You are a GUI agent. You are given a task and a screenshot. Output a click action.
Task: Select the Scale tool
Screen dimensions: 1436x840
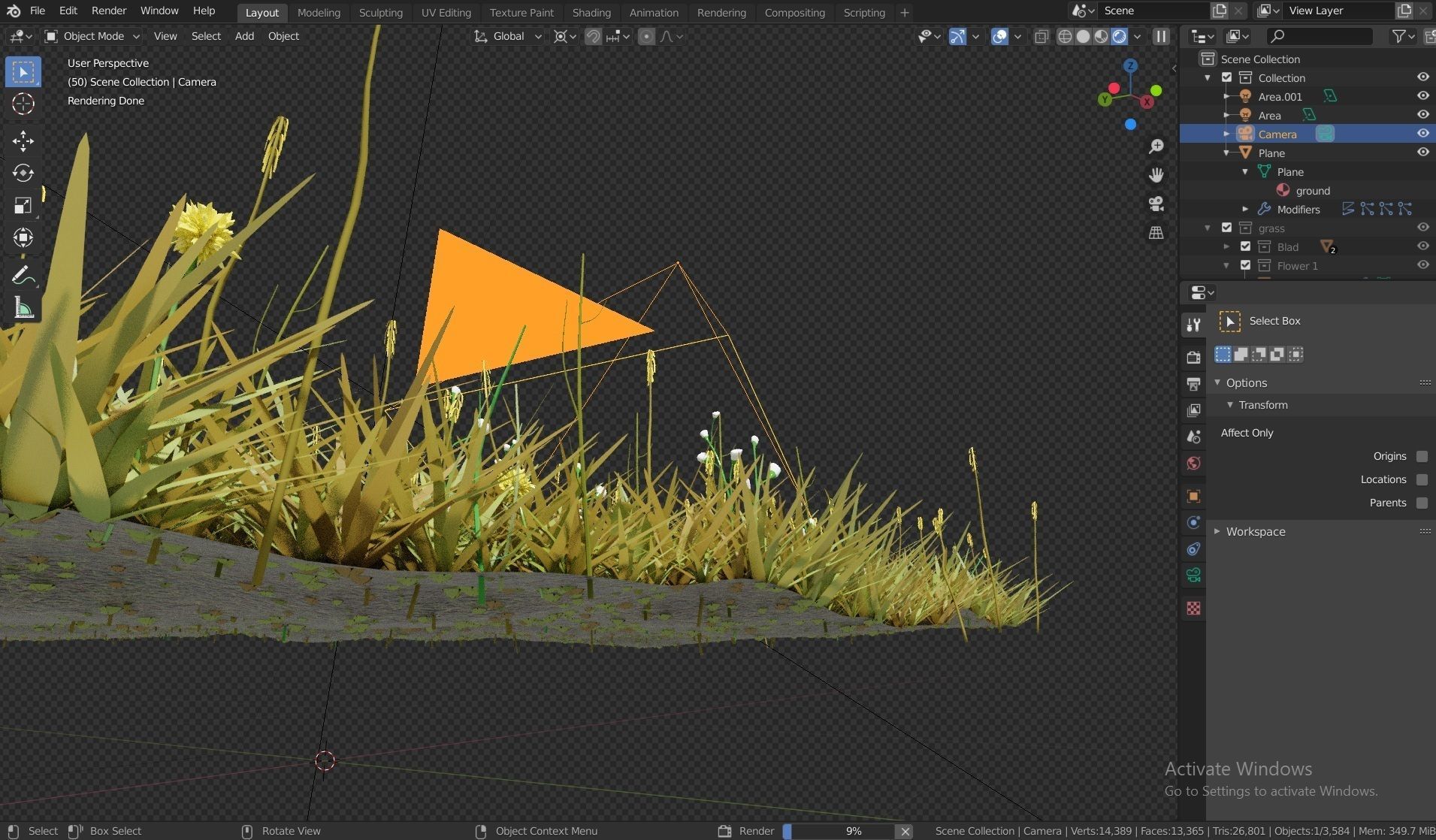(23, 206)
